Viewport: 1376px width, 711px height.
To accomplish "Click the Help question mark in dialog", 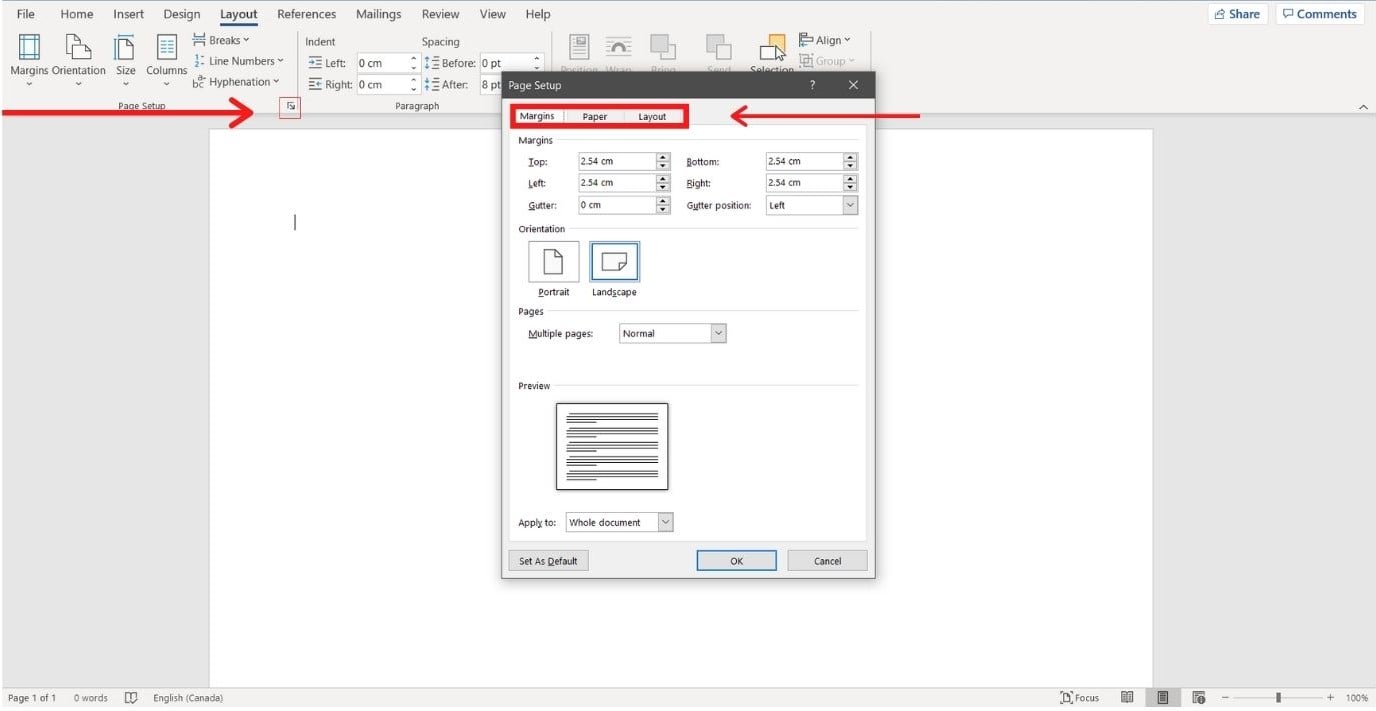I will (812, 85).
